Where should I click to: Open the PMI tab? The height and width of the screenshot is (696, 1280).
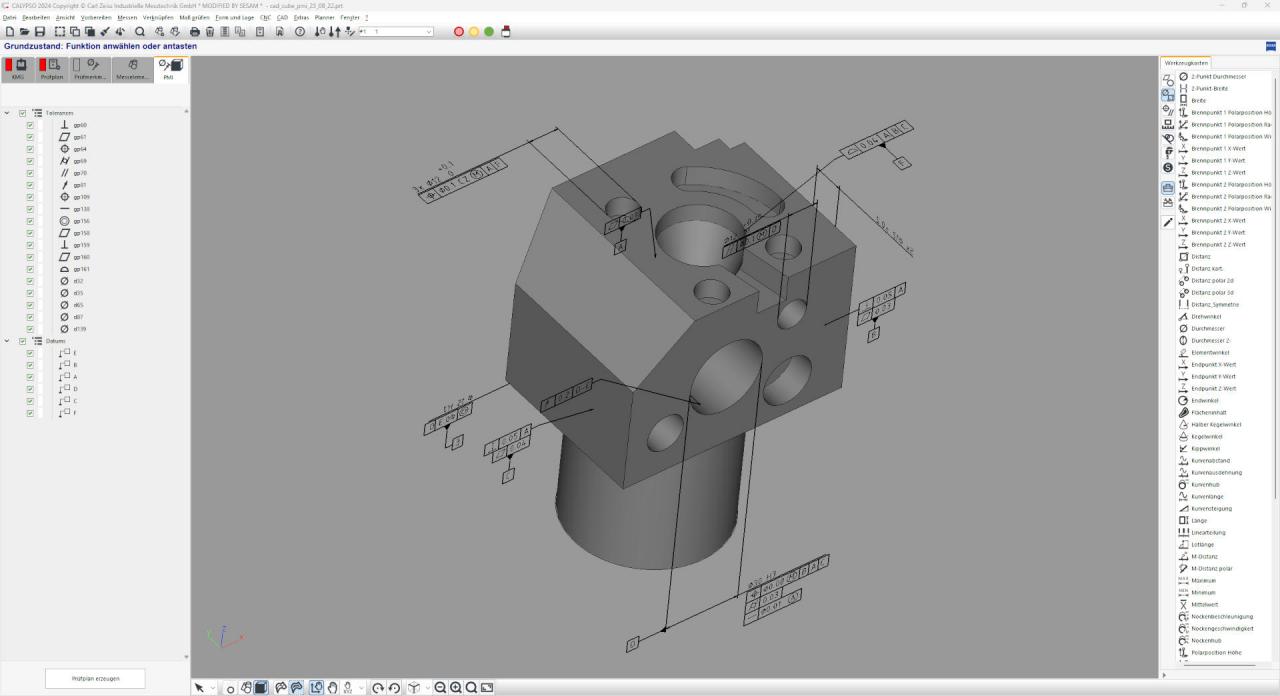169,69
